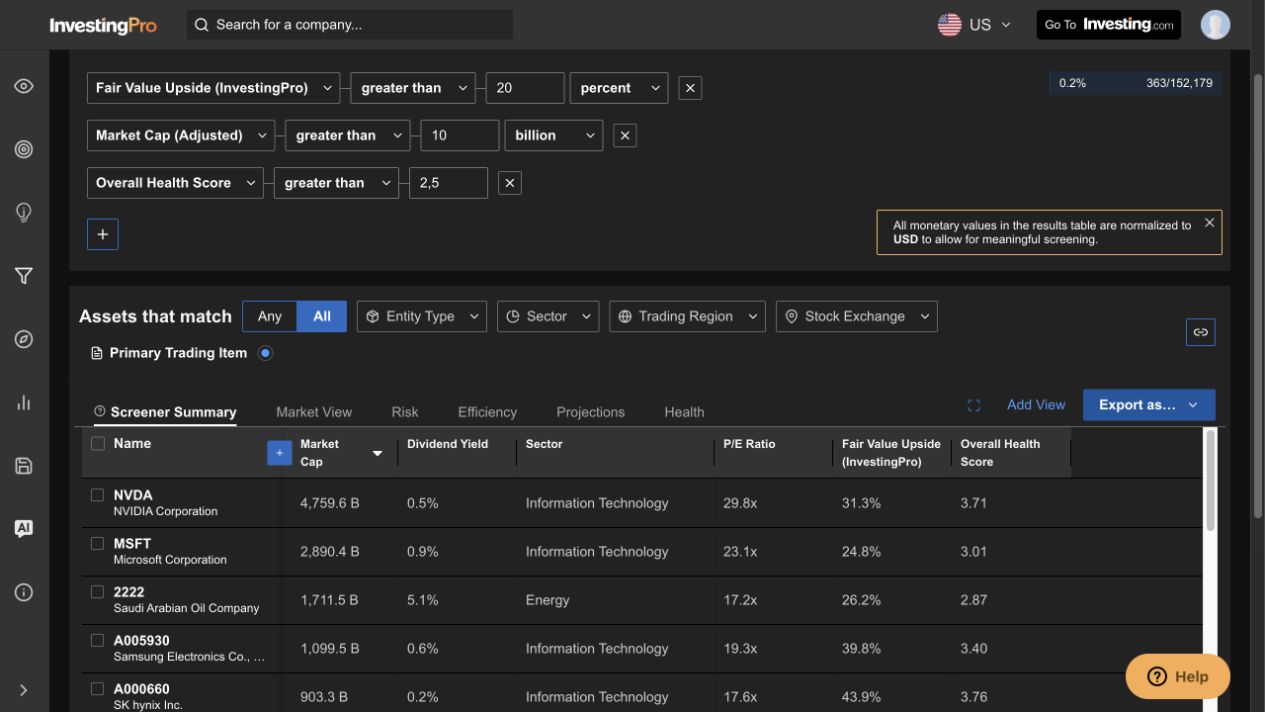
Task: Open the billion unit dropdown
Action: (x=554, y=135)
